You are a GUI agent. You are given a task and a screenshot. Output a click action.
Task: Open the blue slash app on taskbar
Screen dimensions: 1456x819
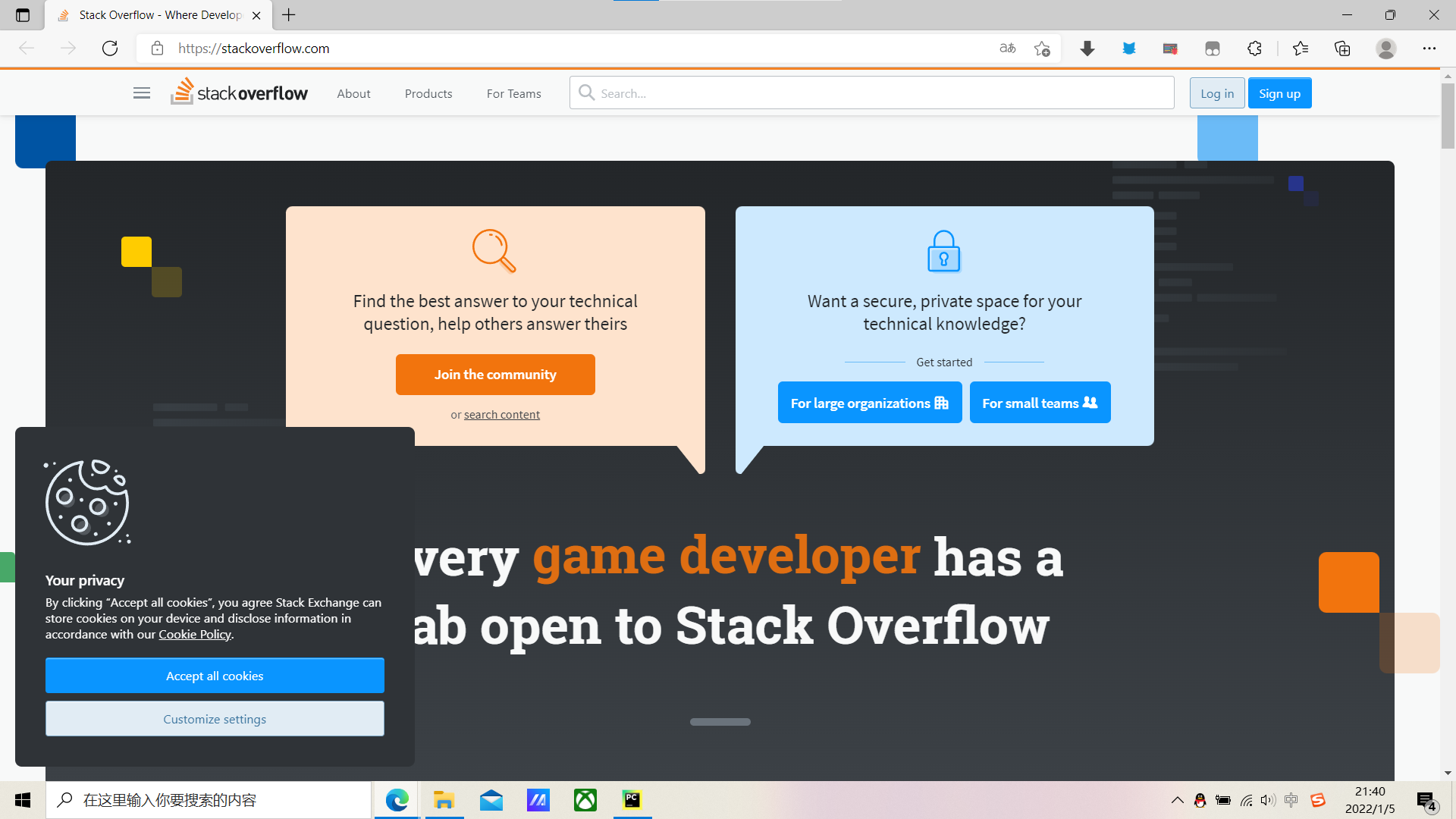point(538,800)
